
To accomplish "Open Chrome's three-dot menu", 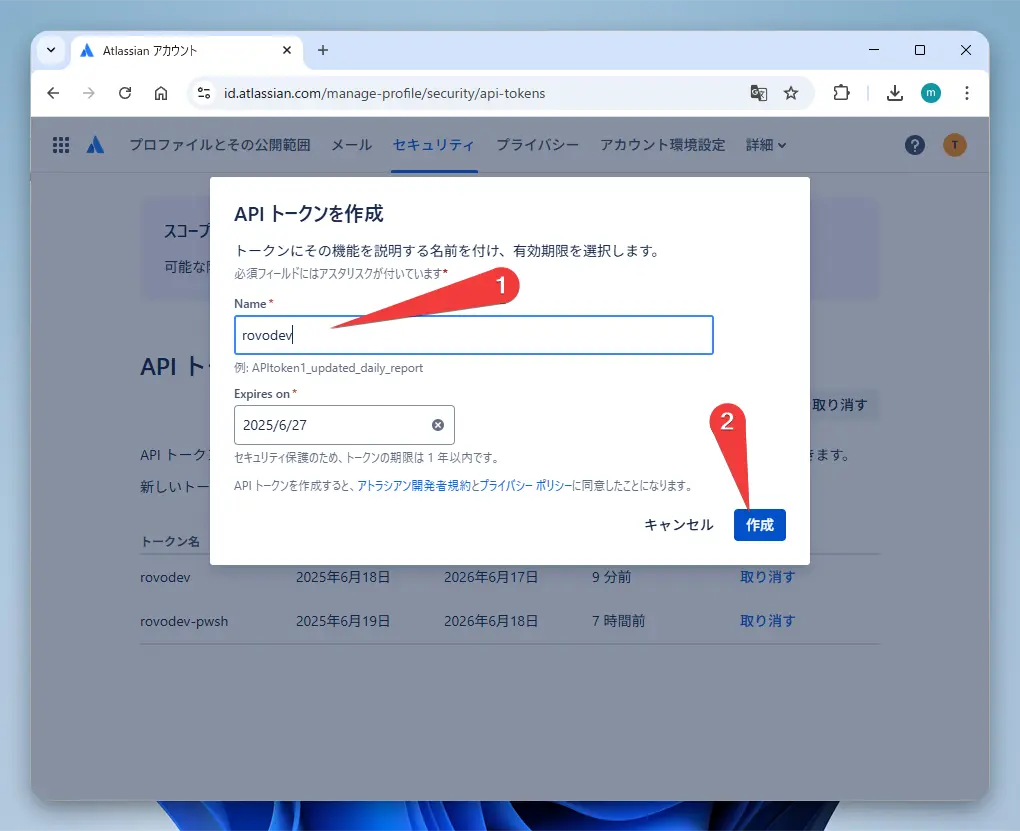I will tap(966, 92).
